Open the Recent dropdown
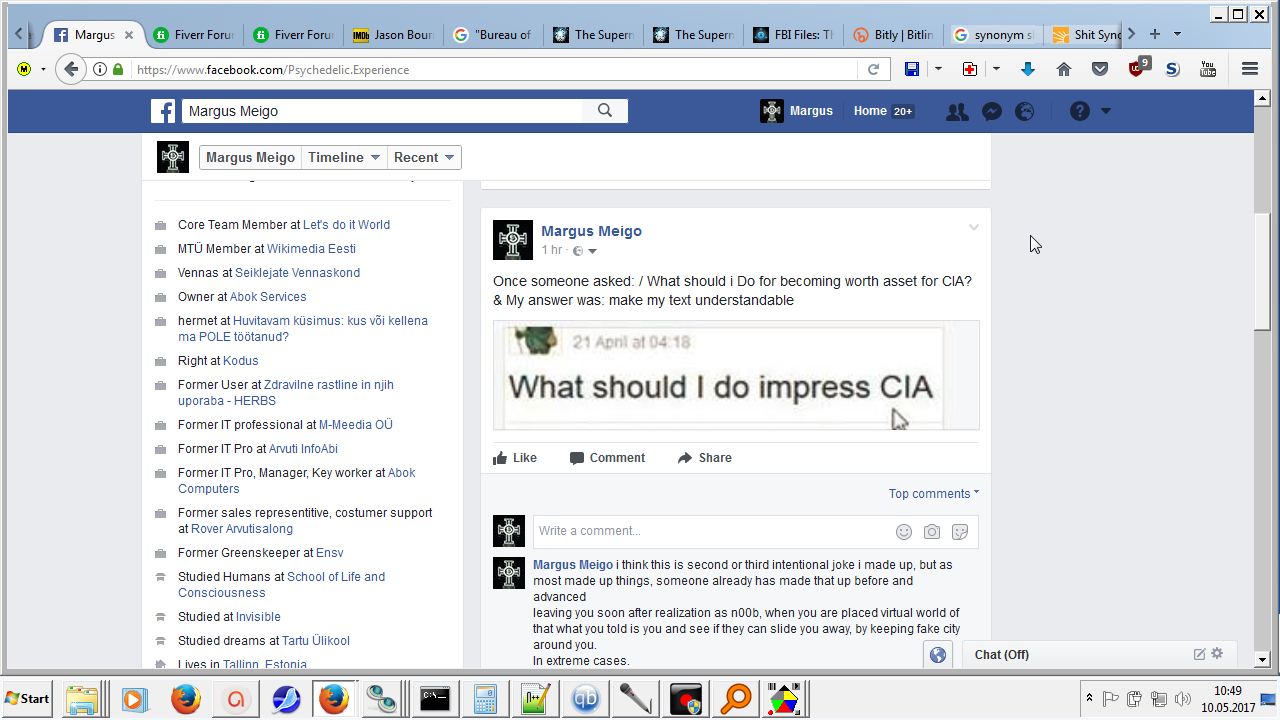The height and width of the screenshot is (720, 1280). 424,158
